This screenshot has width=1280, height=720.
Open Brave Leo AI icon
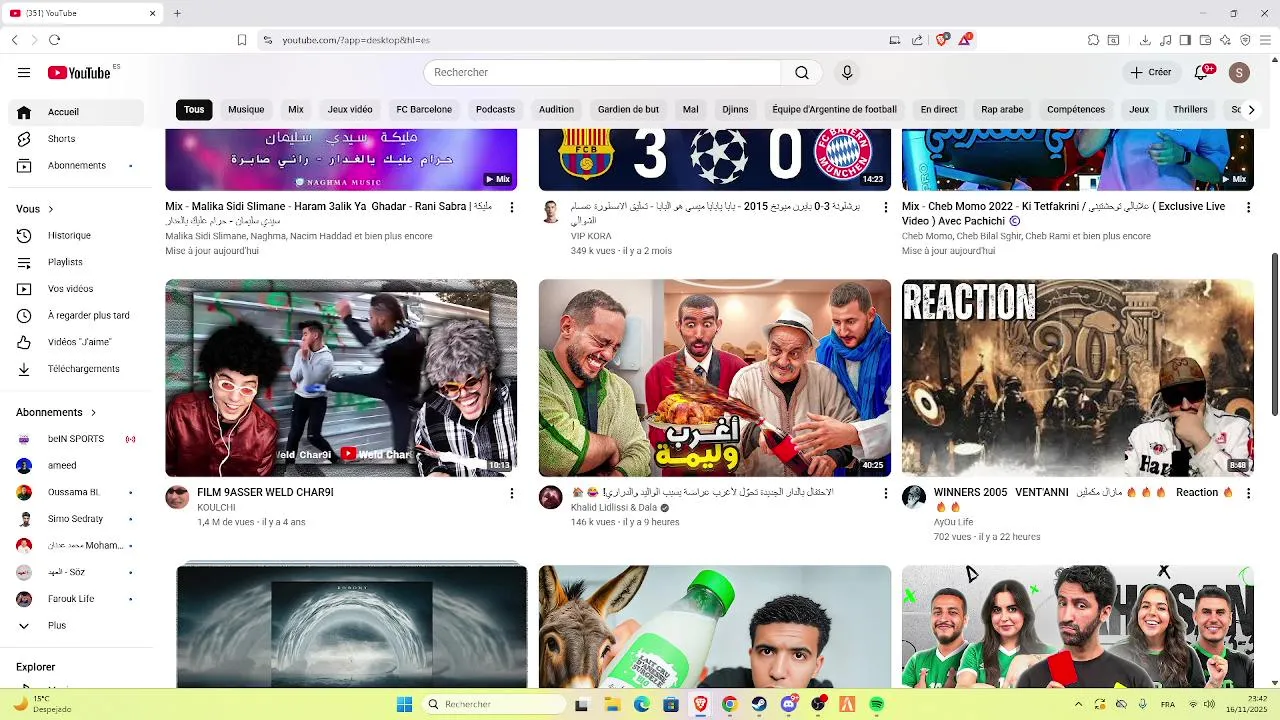click(x=1225, y=40)
